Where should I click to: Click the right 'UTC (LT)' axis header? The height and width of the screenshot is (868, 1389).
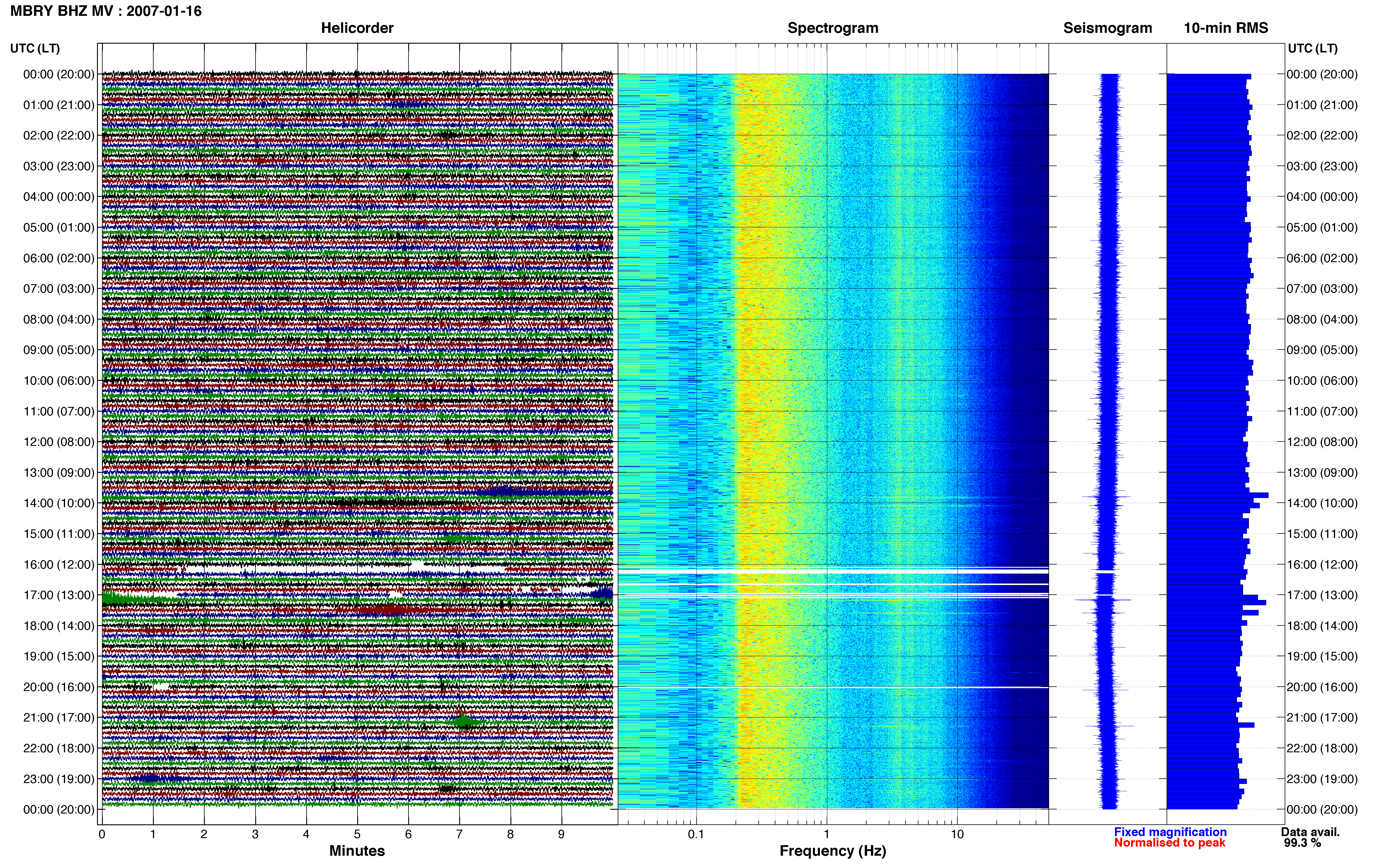[1312, 48]
